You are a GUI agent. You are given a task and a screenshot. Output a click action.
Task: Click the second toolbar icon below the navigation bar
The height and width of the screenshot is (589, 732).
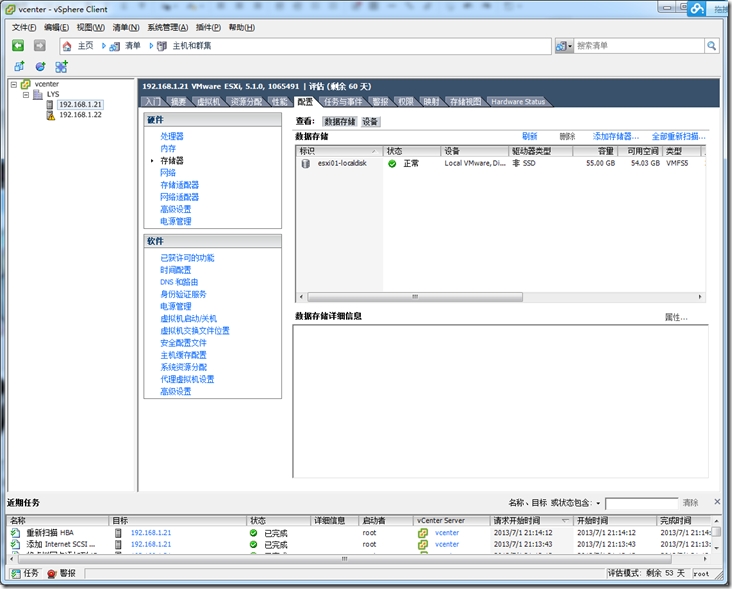click(41, 67)
